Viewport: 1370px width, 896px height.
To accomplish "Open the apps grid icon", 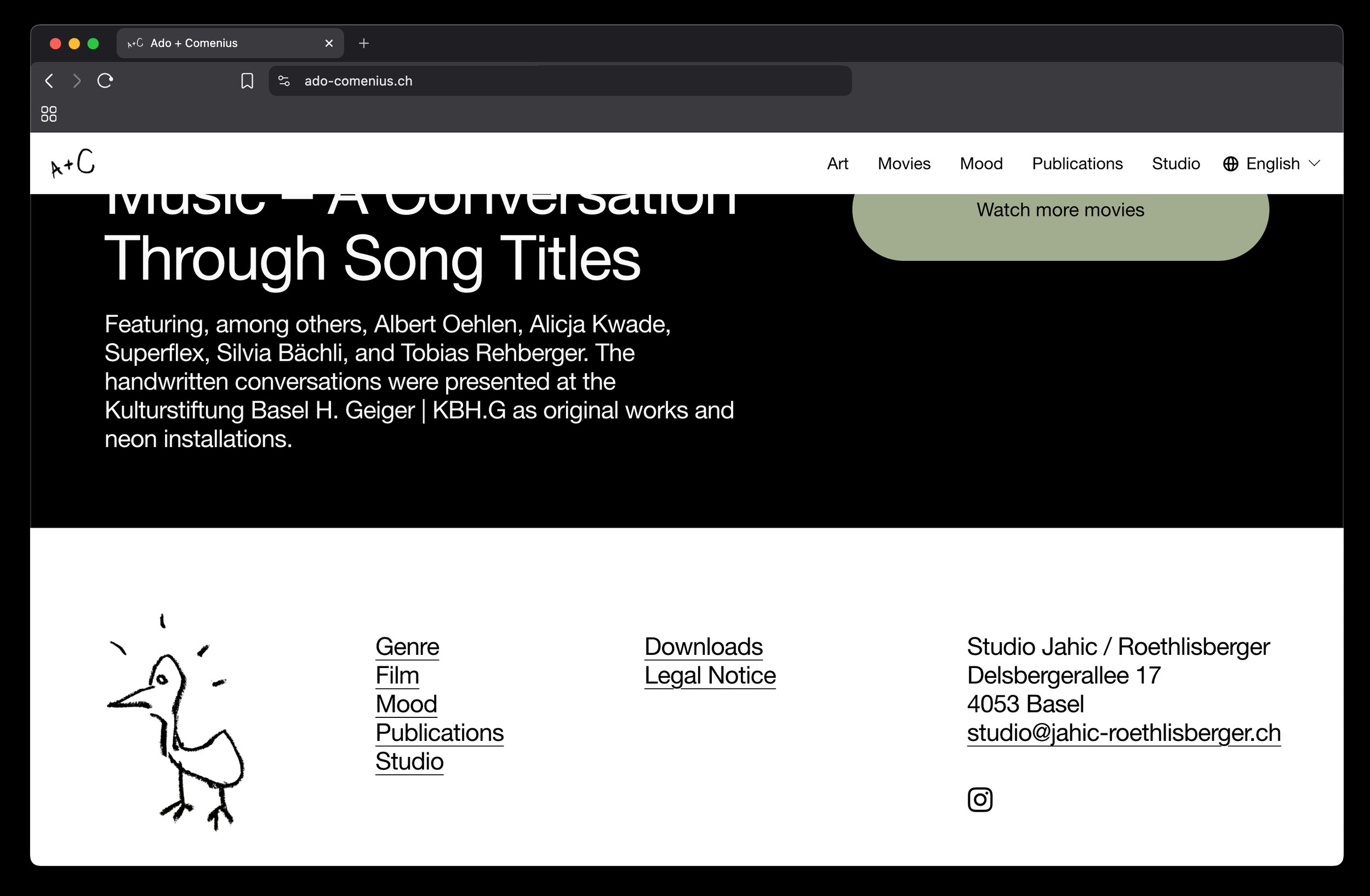I will coord(49,114).
